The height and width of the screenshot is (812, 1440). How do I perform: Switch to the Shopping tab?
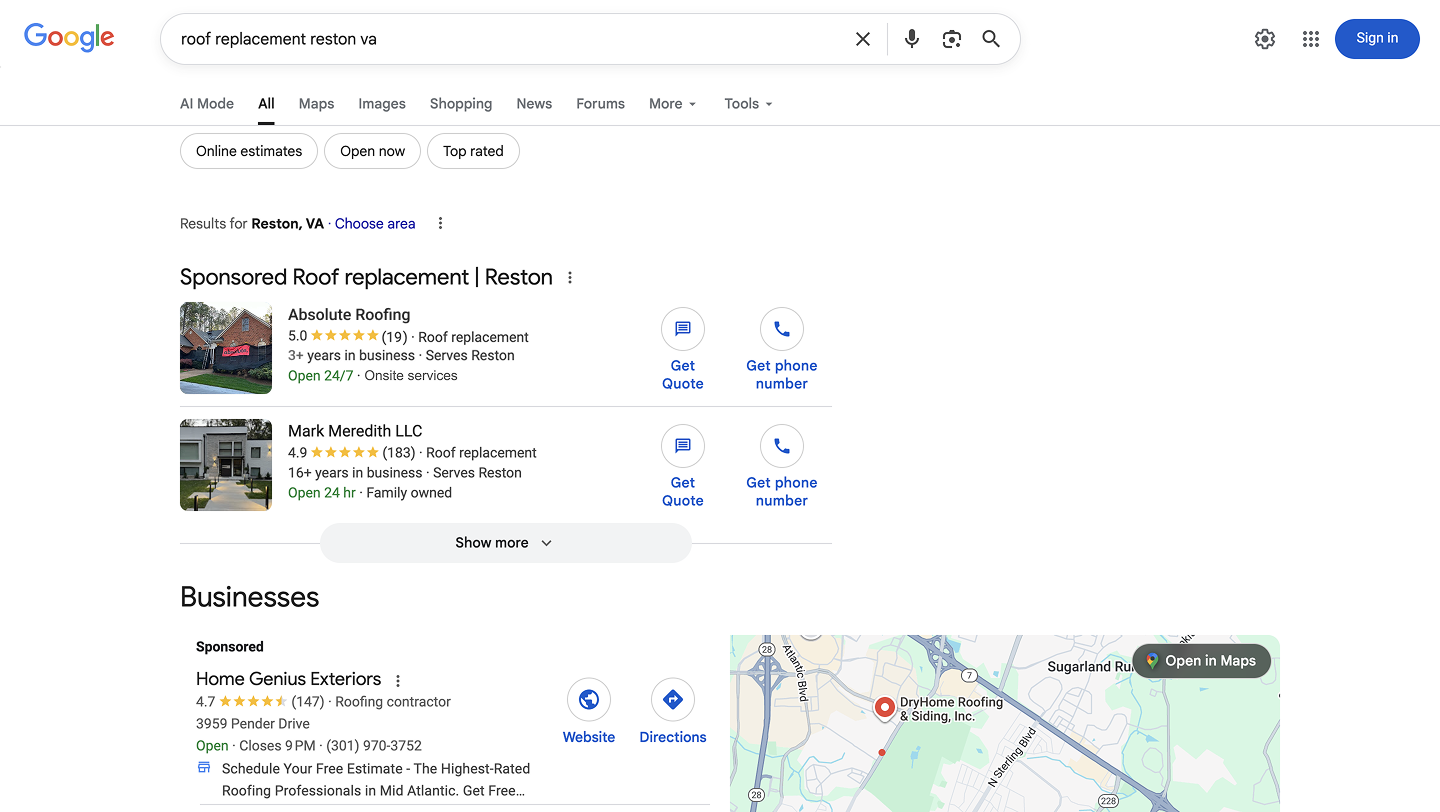(x=461, y=104)
